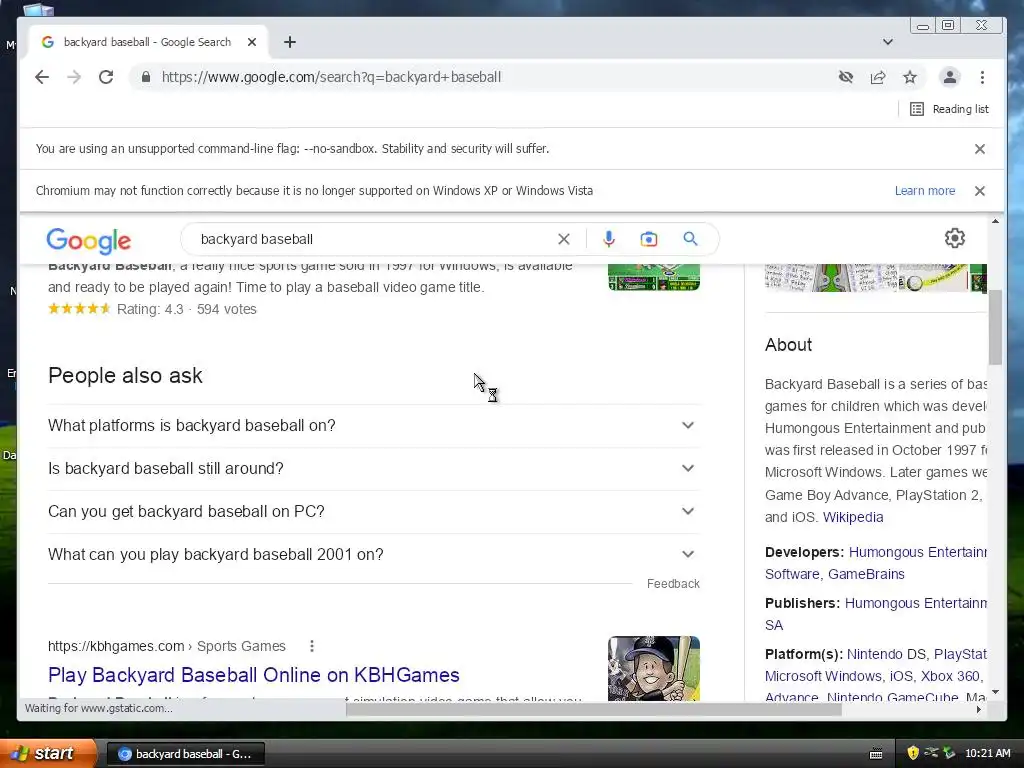Go back to the previous page

coord(42,77)
